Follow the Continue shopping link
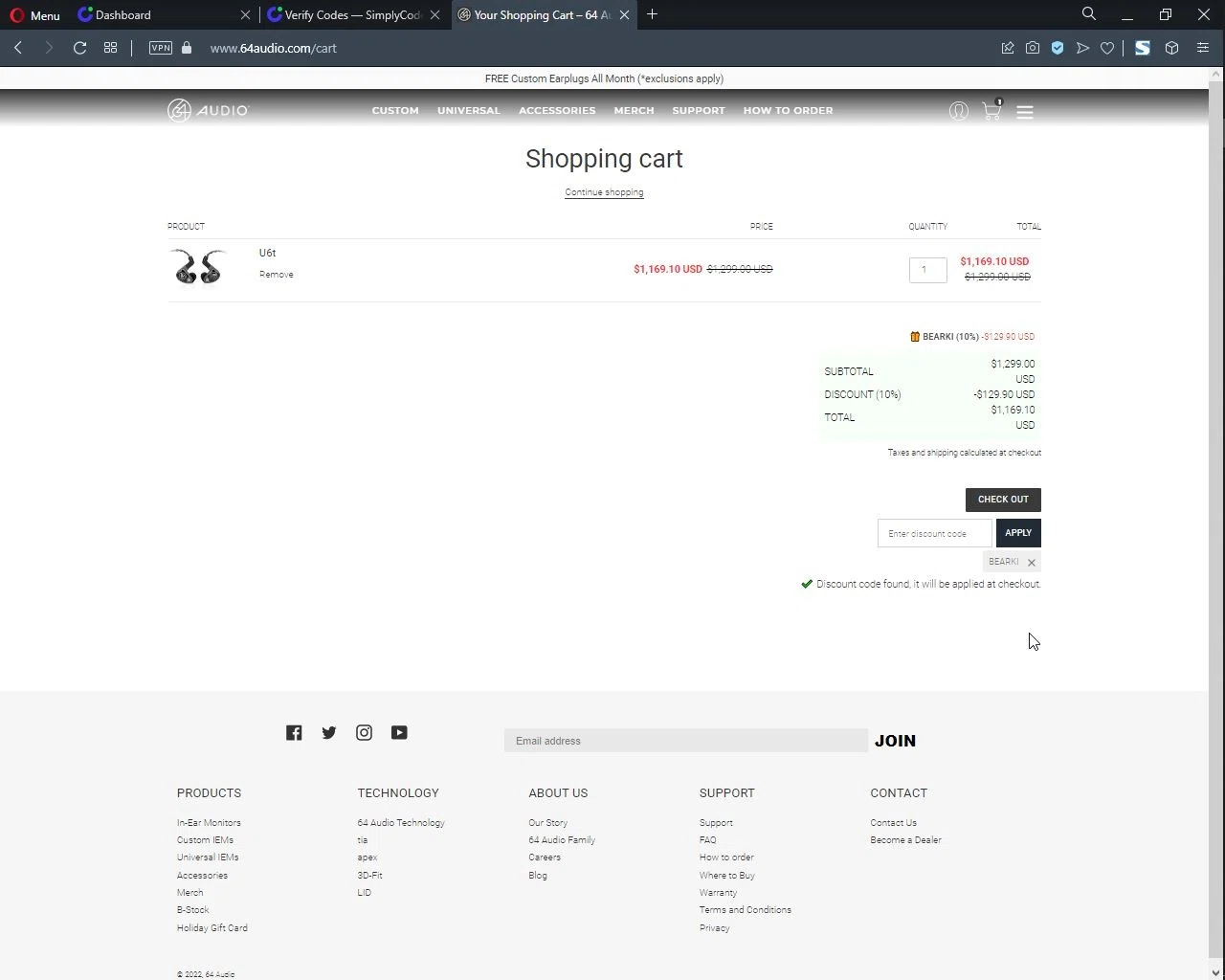The image size is (1225, 980). pos(604,192)
